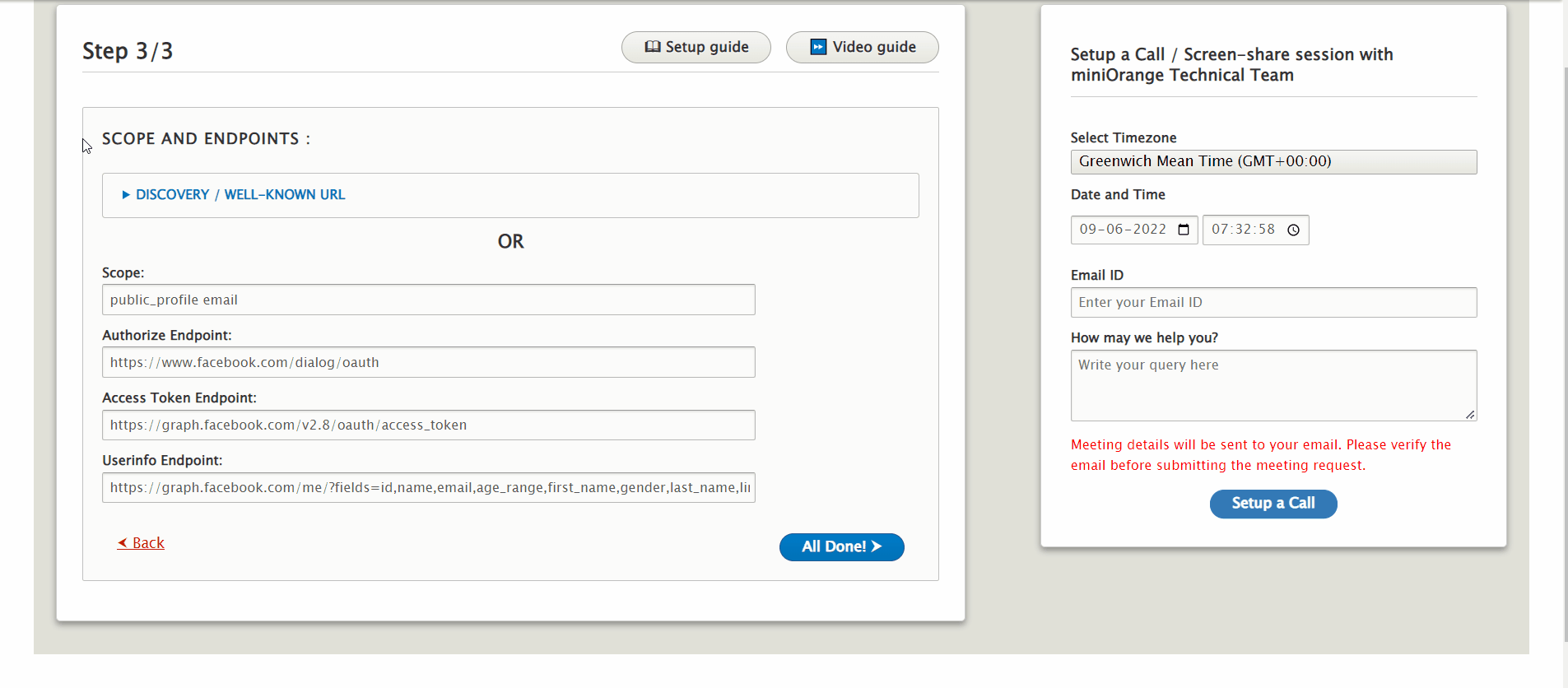Click the query textarea resize handle
This screenshot has height=688, width=1568.
[1470, 415]
